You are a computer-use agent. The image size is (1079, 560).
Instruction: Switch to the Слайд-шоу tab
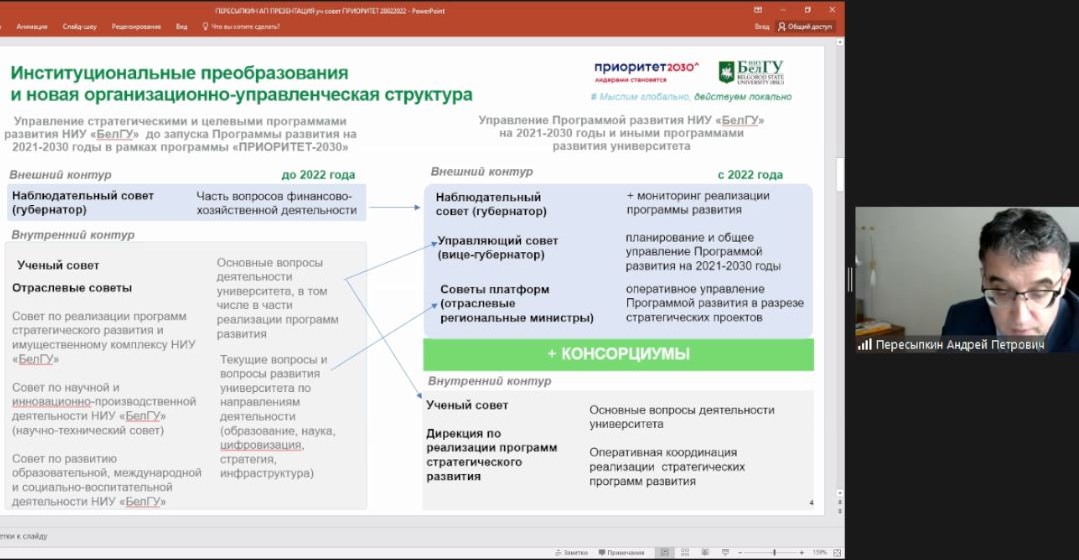point(79,27)
